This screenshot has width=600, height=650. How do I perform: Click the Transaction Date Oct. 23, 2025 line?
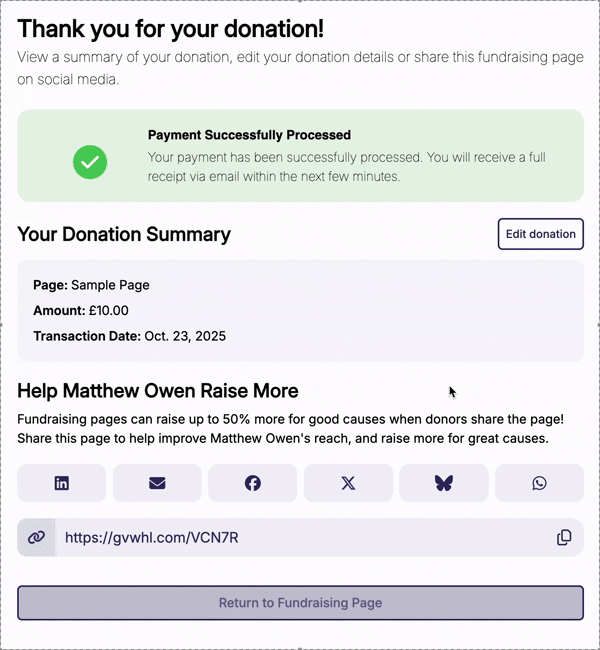point(129,336)
